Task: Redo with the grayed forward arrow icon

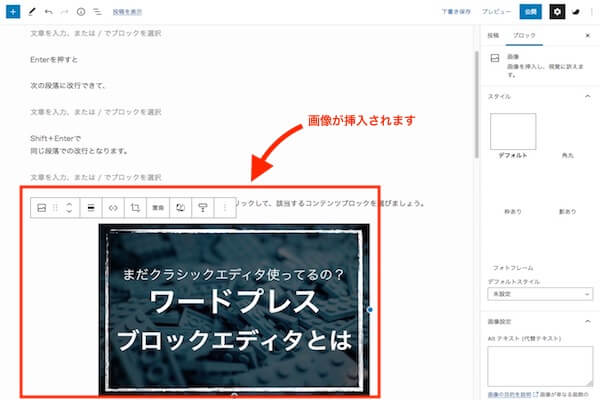Action: click(64, 12)
